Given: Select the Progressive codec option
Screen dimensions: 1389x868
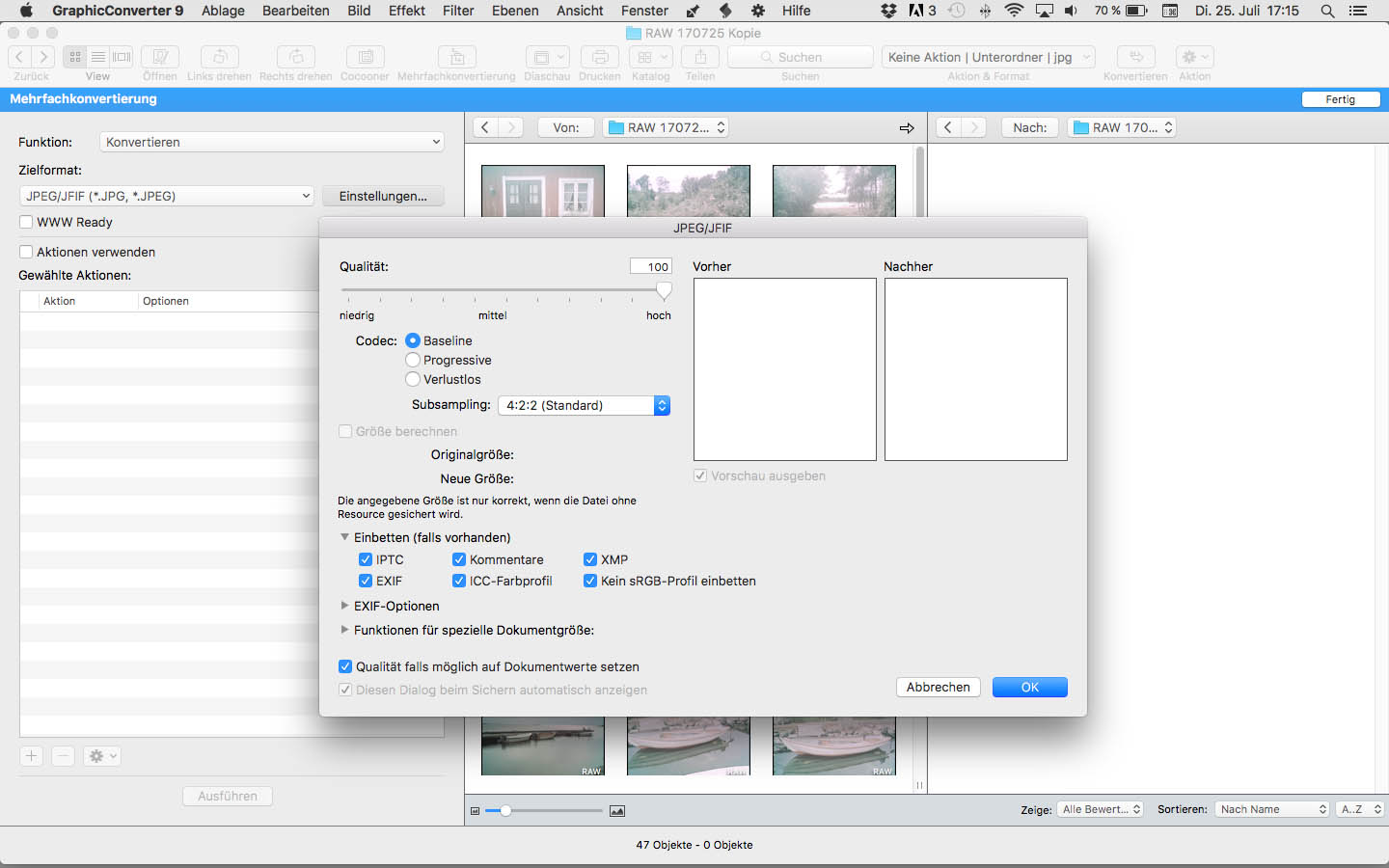Looking at the screenshot, I should 413,360.
